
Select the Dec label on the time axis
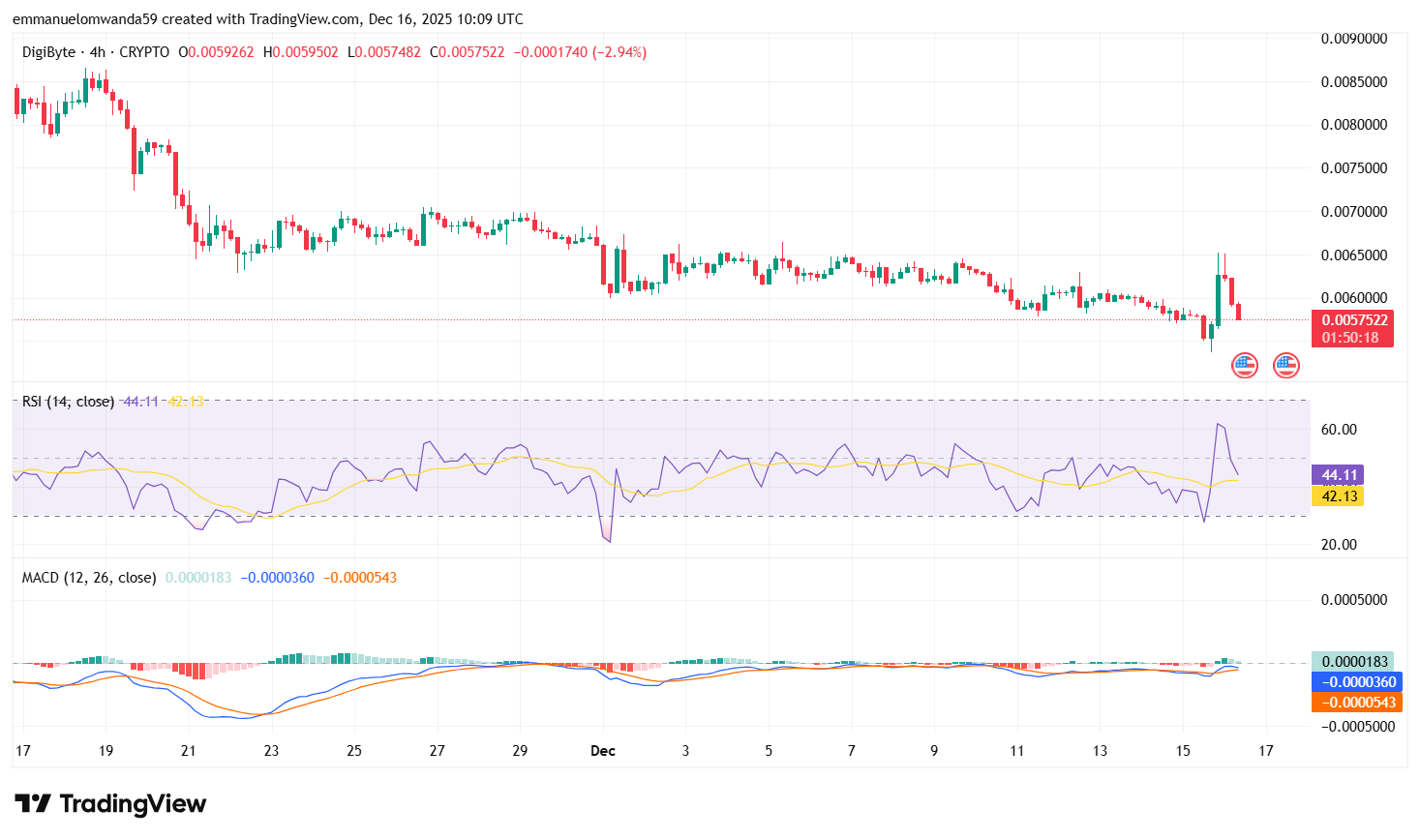tap(604, 750)
